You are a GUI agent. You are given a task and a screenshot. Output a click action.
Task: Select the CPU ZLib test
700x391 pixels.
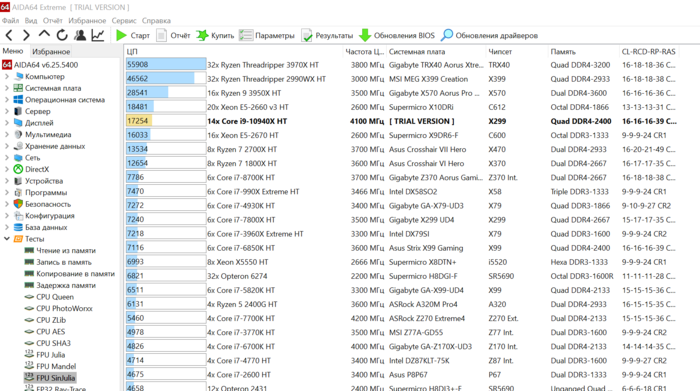pos(51,320)
